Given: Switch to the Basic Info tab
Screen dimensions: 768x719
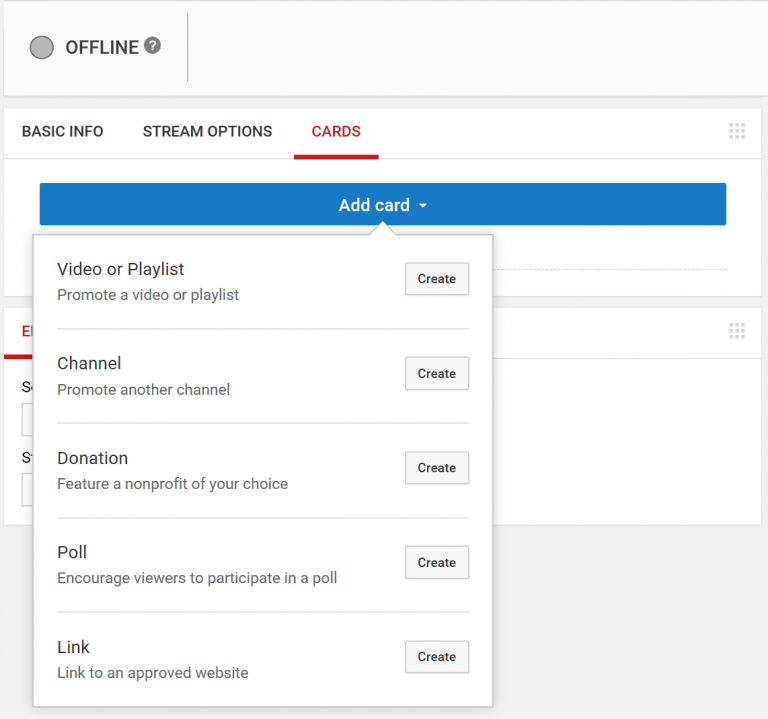Looking at the screenshot, I should 63,131.
